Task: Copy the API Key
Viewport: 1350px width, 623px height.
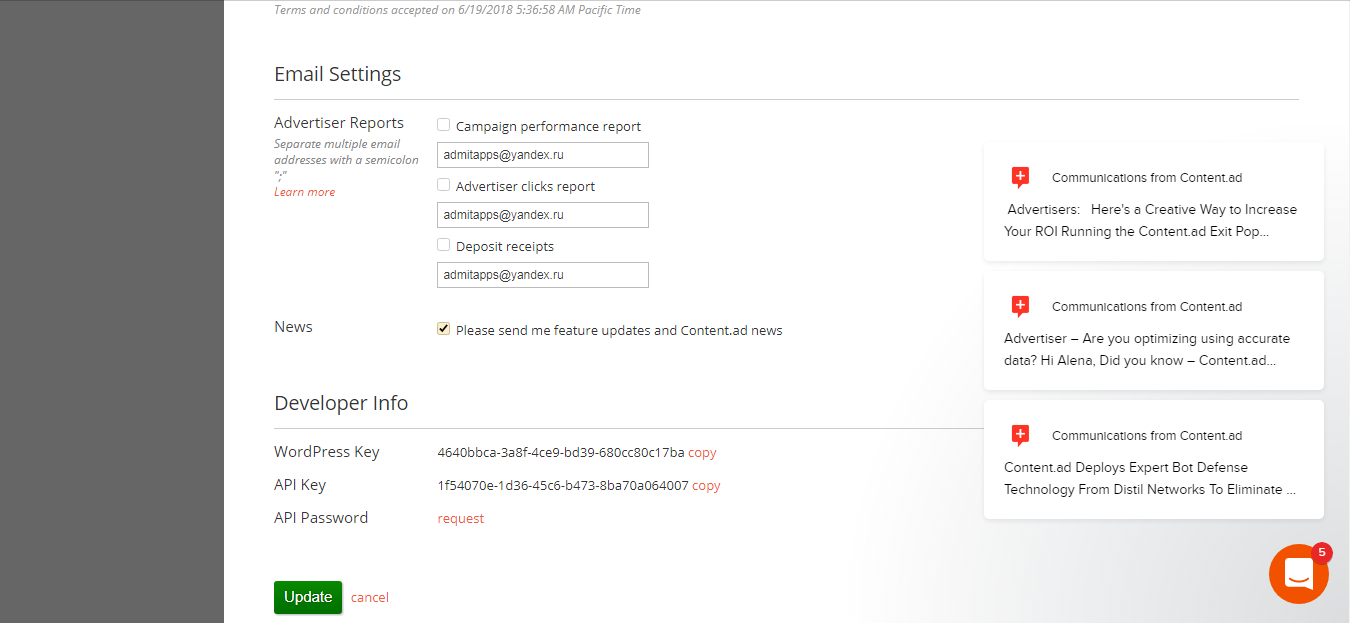Action: pos(706,486)
